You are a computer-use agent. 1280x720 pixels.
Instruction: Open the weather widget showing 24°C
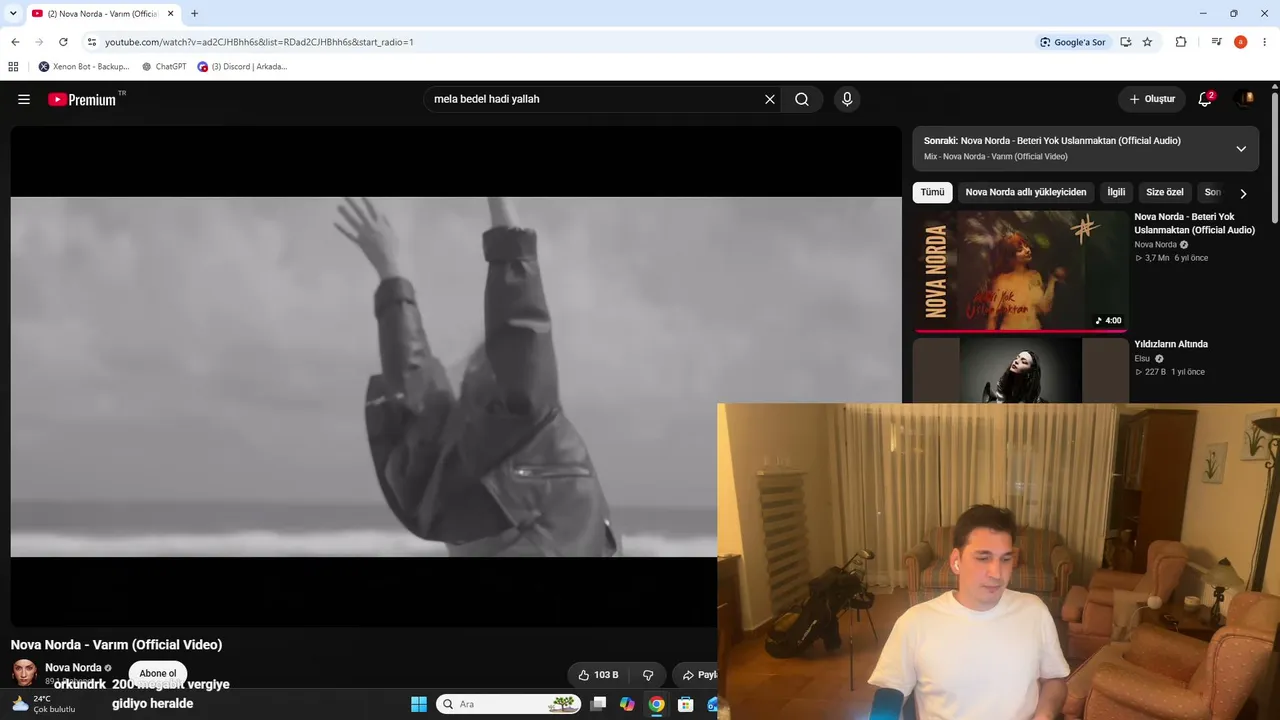click(x=44, y=704)
